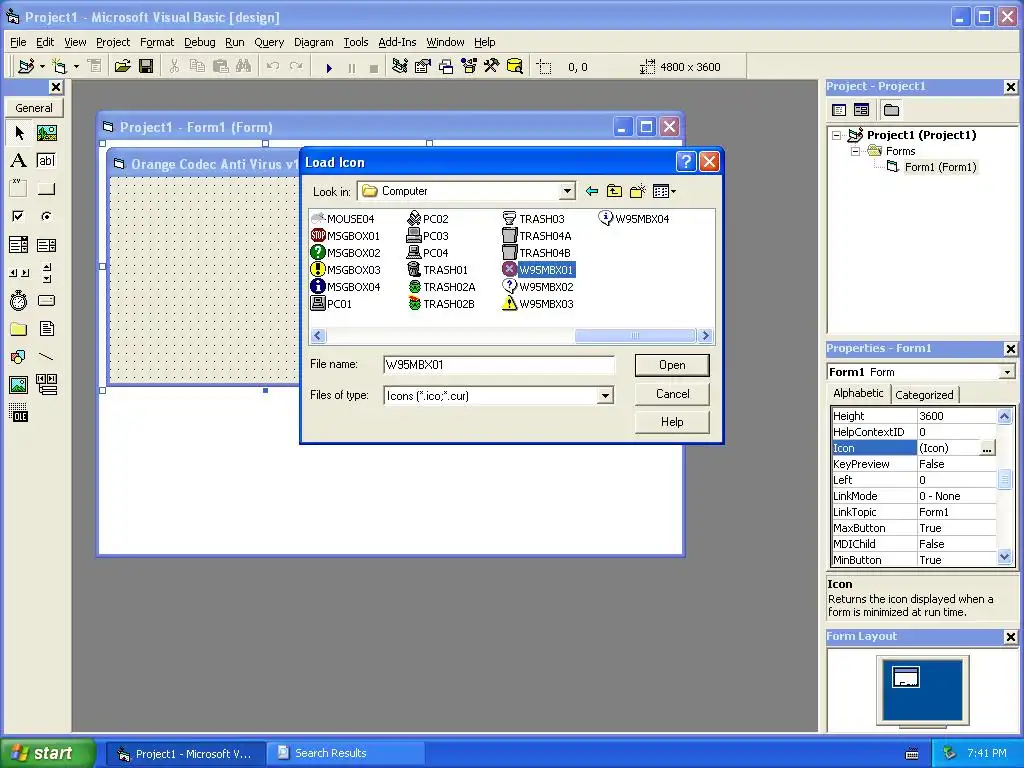
Task: Open the Debug menu
Action: pos(199,42)
